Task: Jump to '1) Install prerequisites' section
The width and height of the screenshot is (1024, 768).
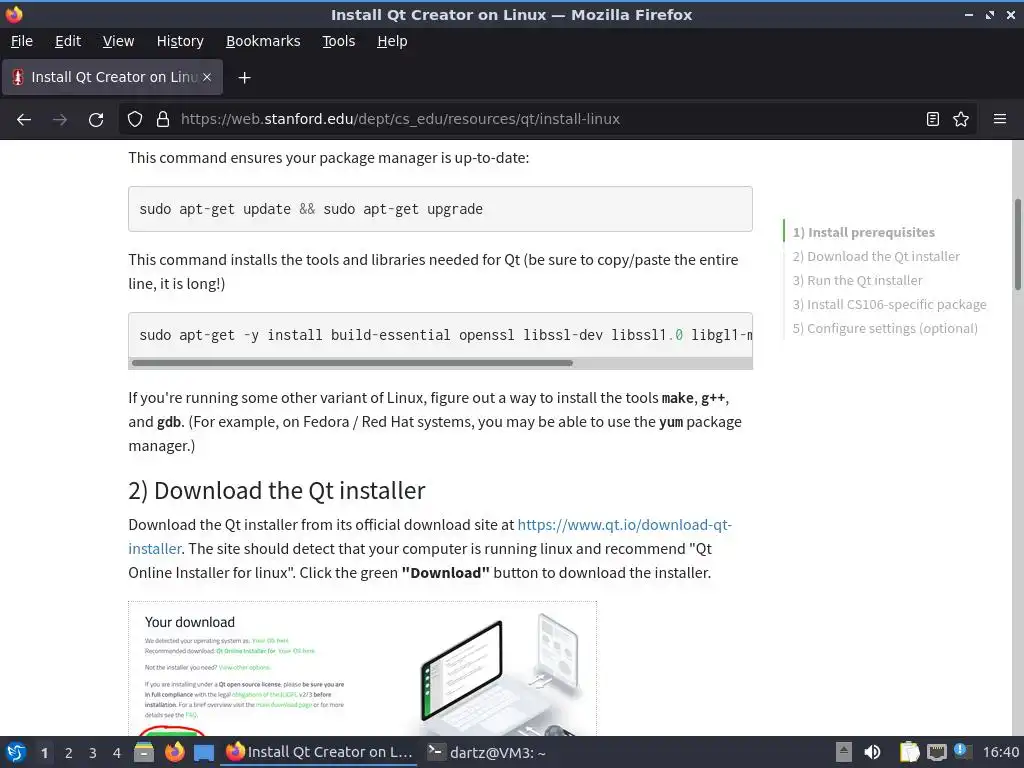Action: point(863,232)
